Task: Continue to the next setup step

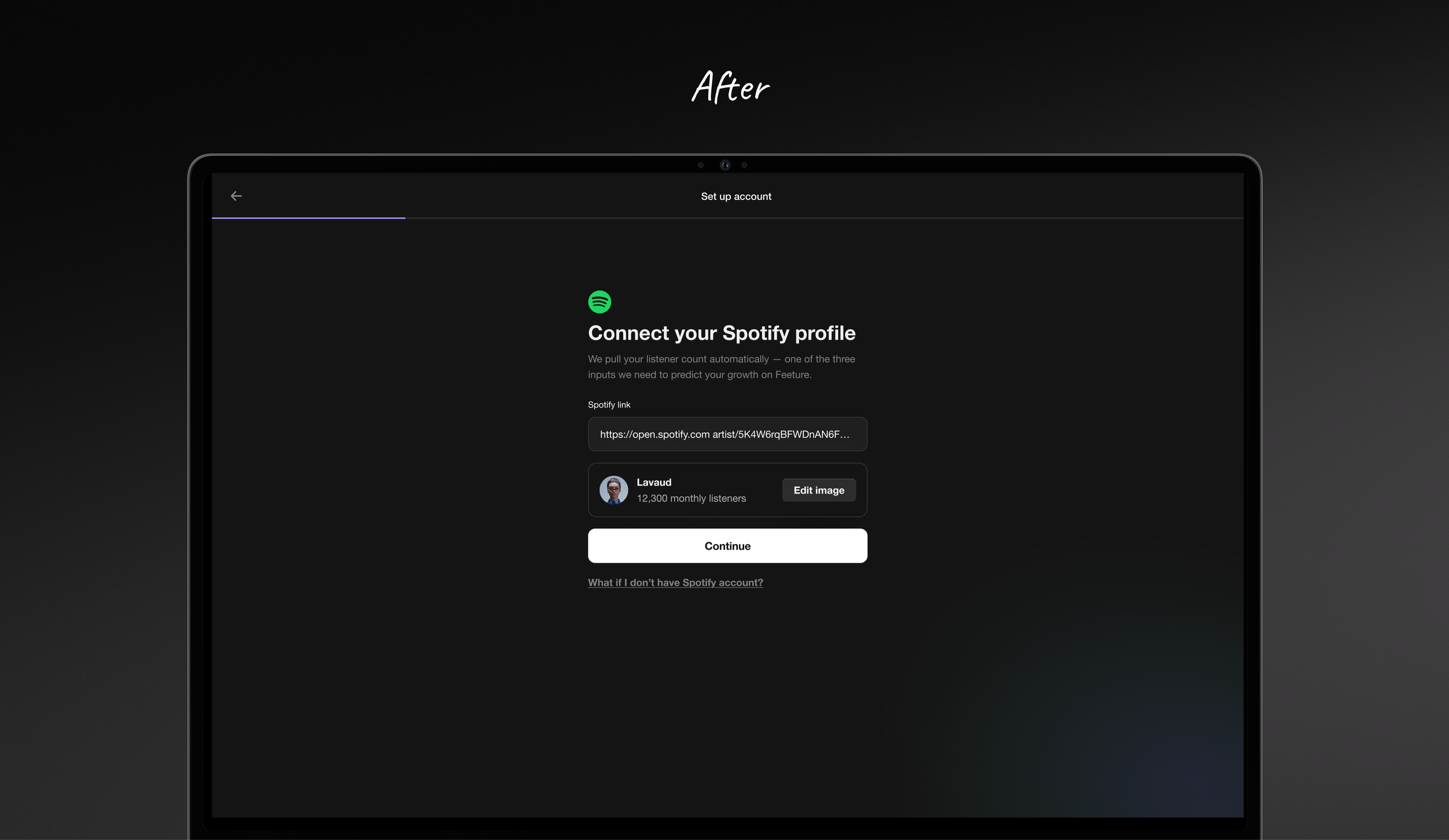Action: pos(727,546)
